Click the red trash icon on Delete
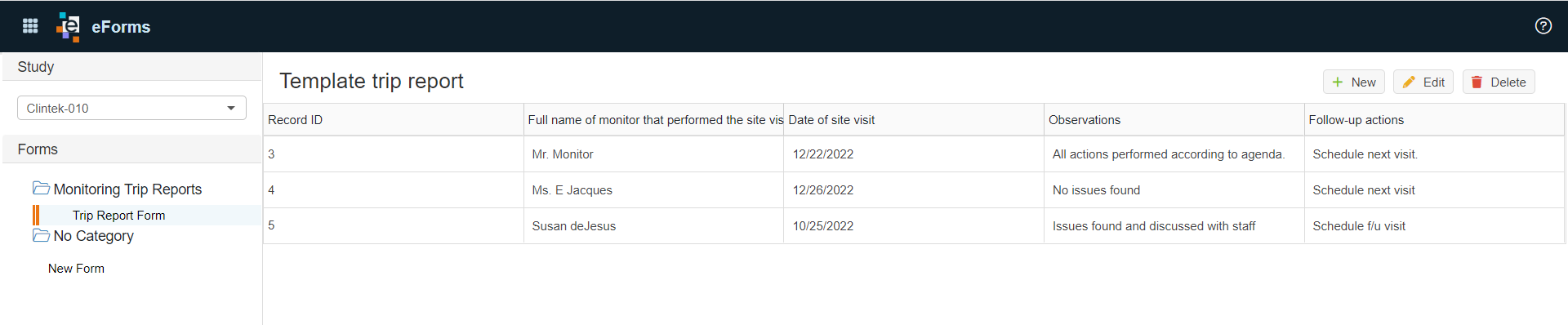This screenshot has width=1568, height=325. click(x=1477, y=82)
